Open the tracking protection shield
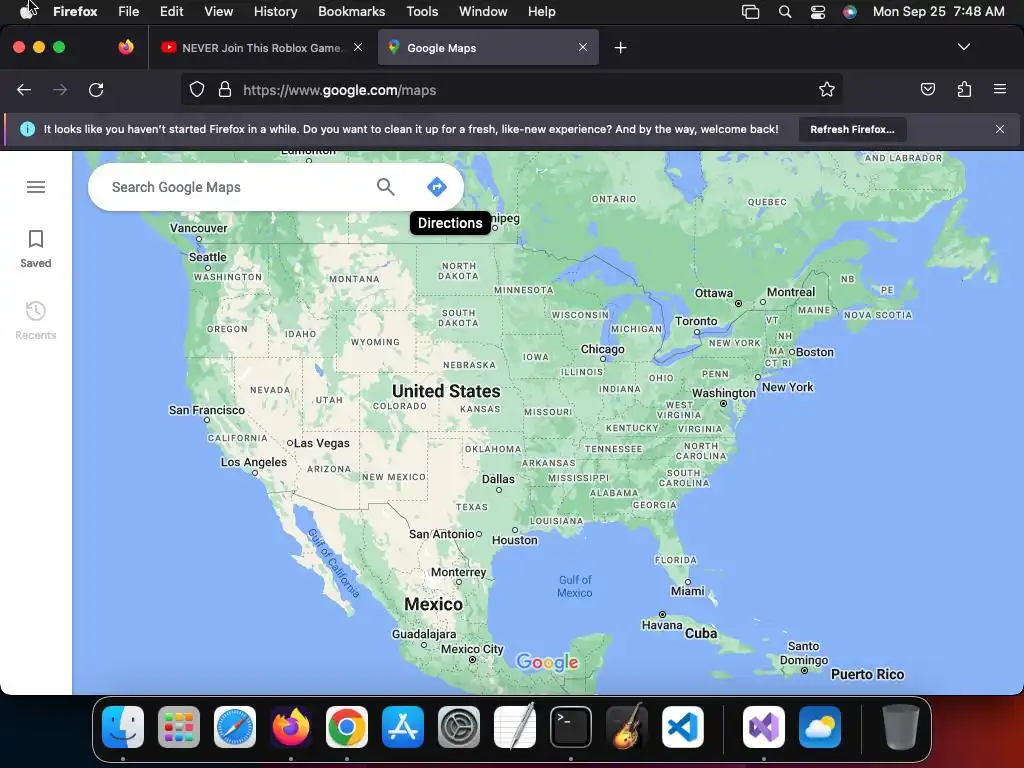Screen dimensions: 1024x768 (x=197, y=90)
